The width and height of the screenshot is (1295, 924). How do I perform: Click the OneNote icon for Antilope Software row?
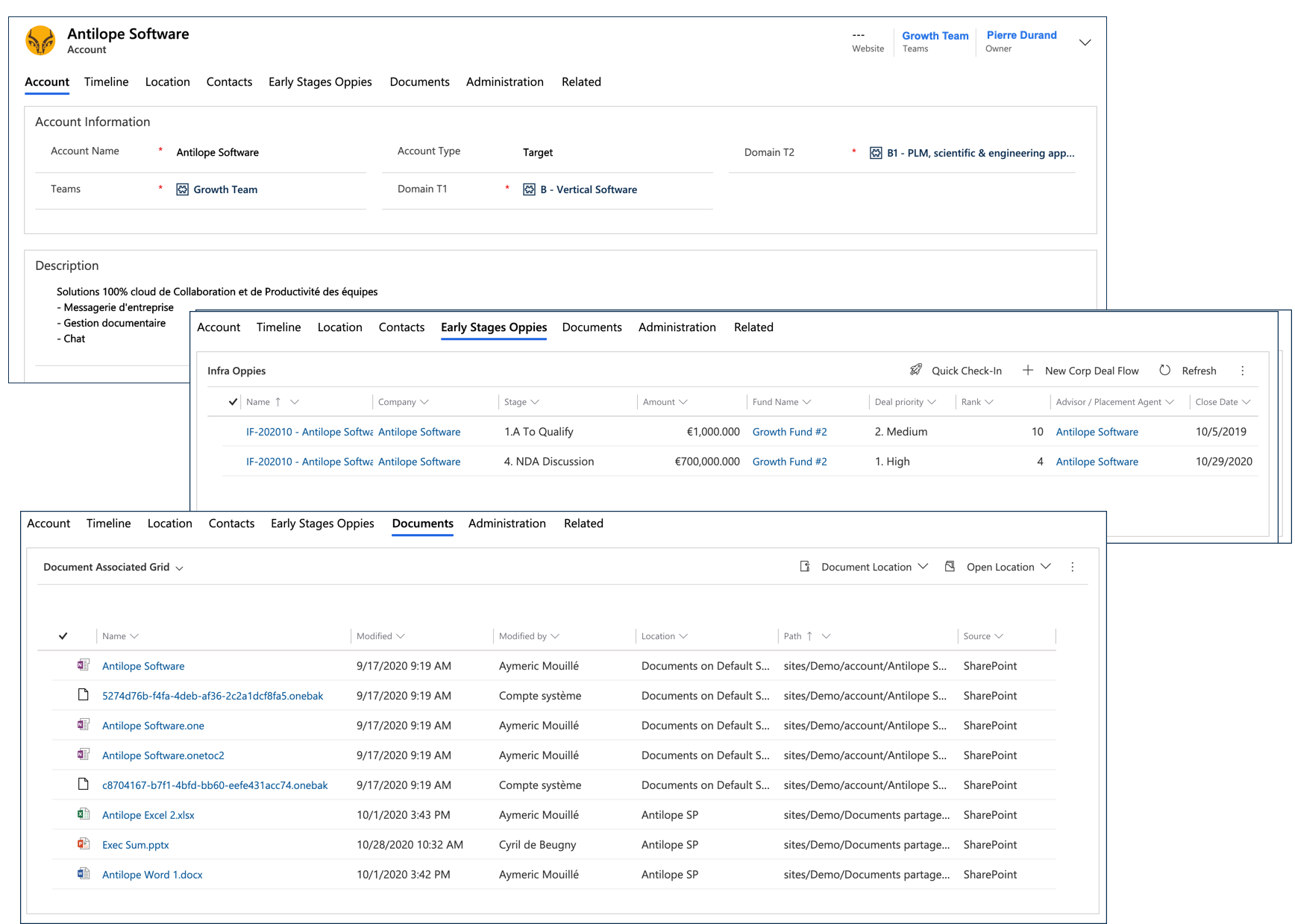[84, 664]
